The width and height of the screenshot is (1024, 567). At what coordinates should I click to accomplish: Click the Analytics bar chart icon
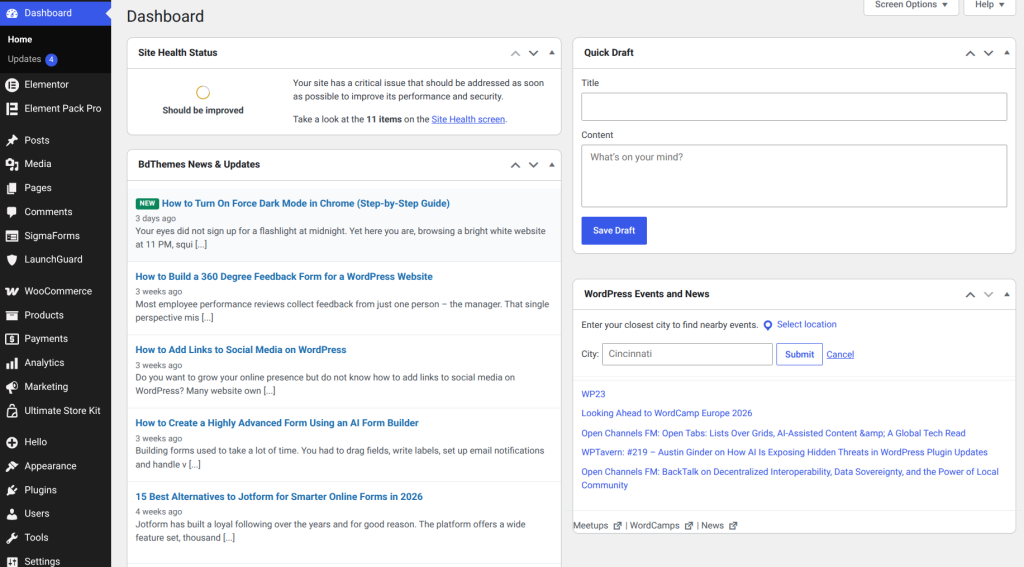point(12,363)
